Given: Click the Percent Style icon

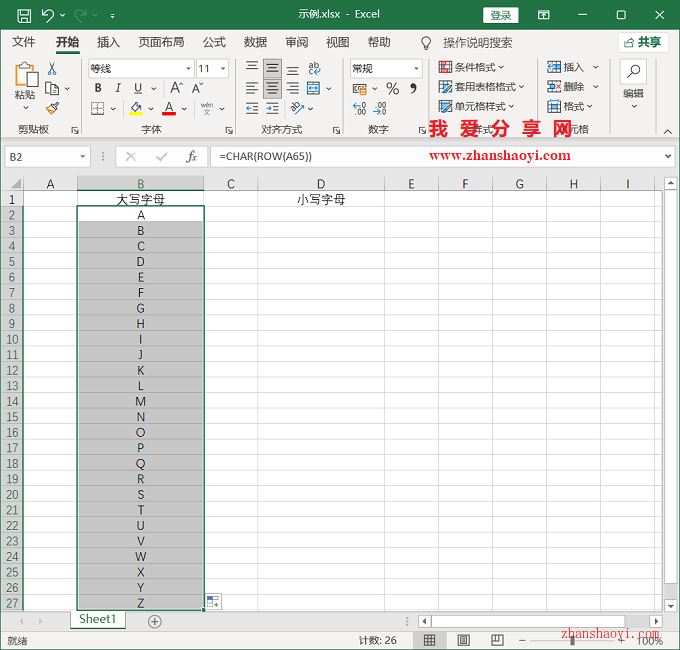Looking at the screenshot, I should coord(392,88).
